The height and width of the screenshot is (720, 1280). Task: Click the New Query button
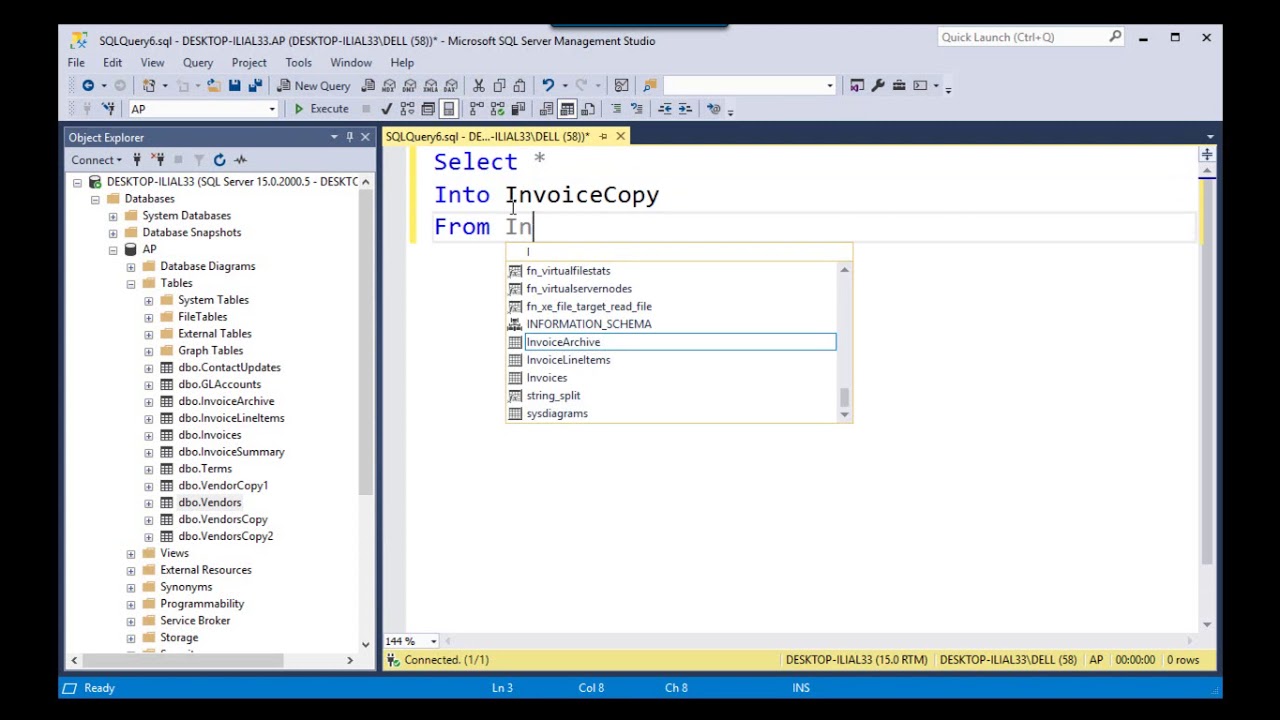point(314,85)
